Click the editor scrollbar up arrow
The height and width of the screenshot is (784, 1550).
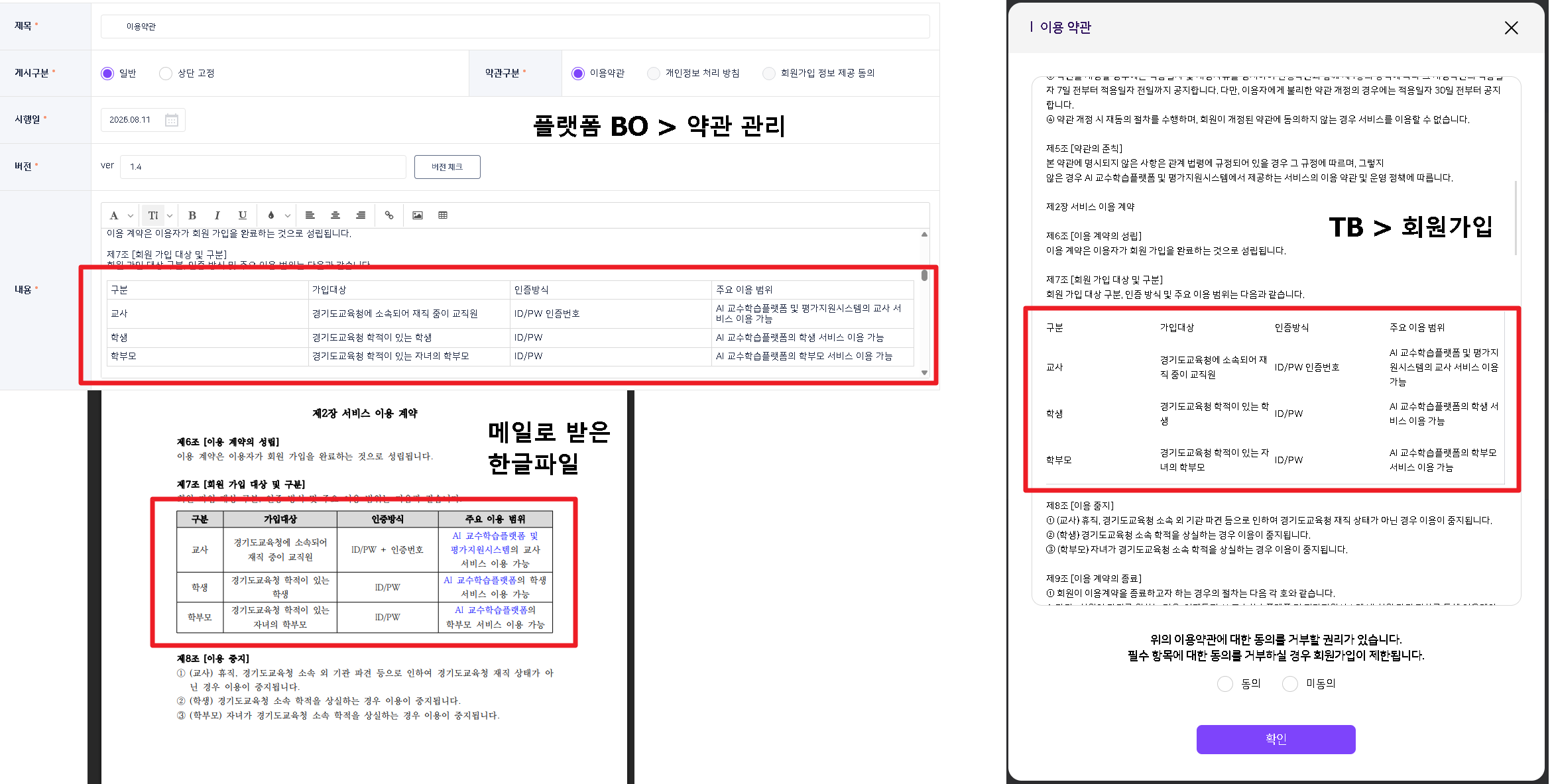pyautogui.click(x=924, y=235)
